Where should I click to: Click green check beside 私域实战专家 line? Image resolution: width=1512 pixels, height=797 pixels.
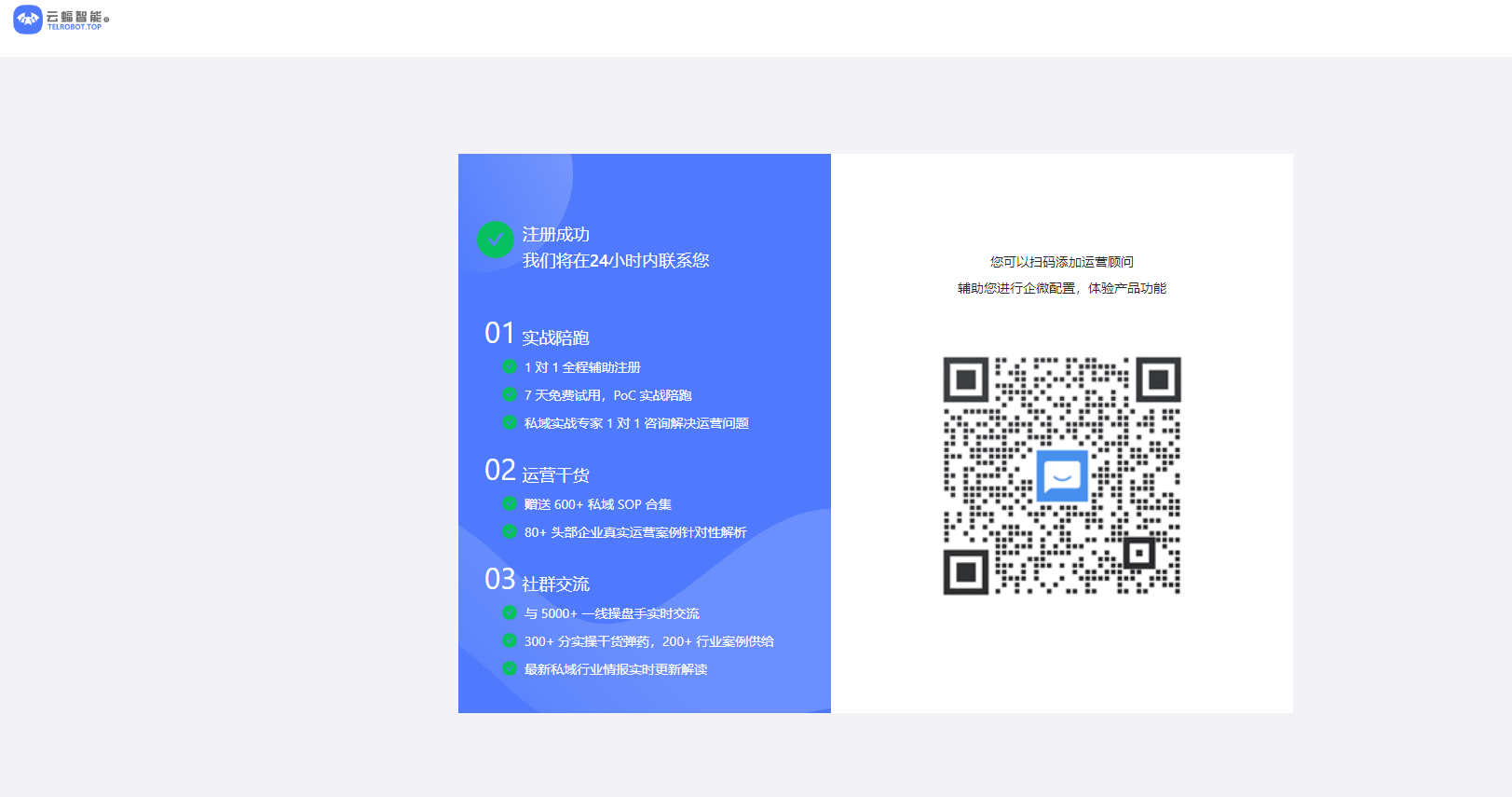click(x=510, y=422)
